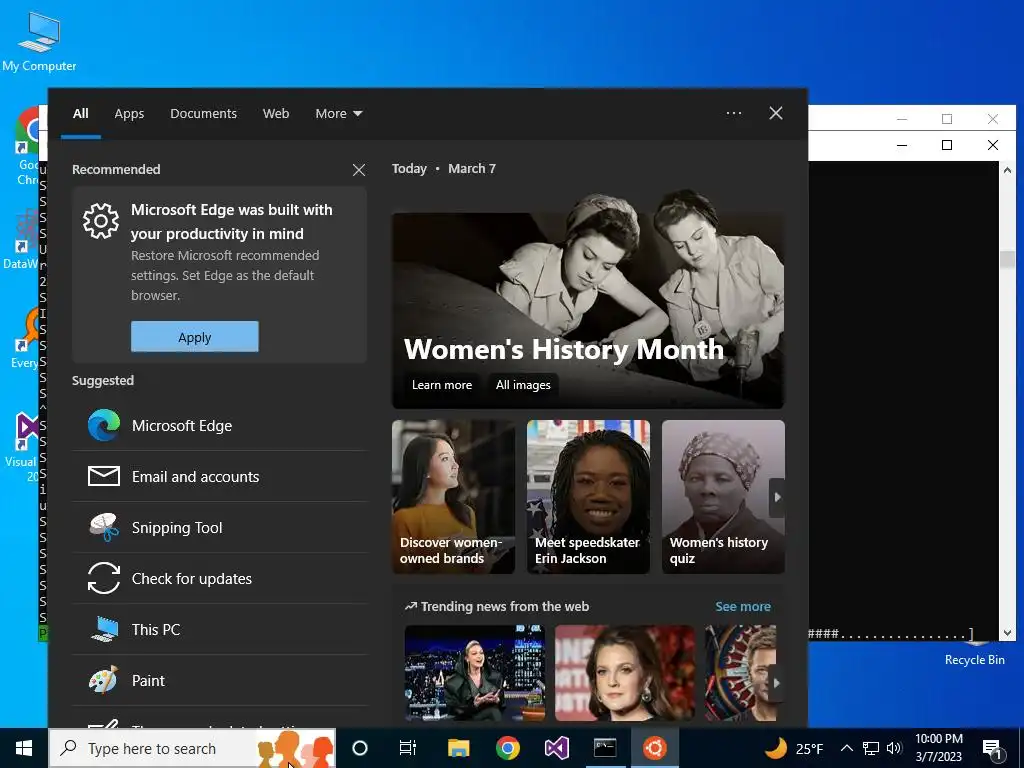1024x768 pixels.
Task: Open My Computer desktop icon
Action: pos(39,41)
